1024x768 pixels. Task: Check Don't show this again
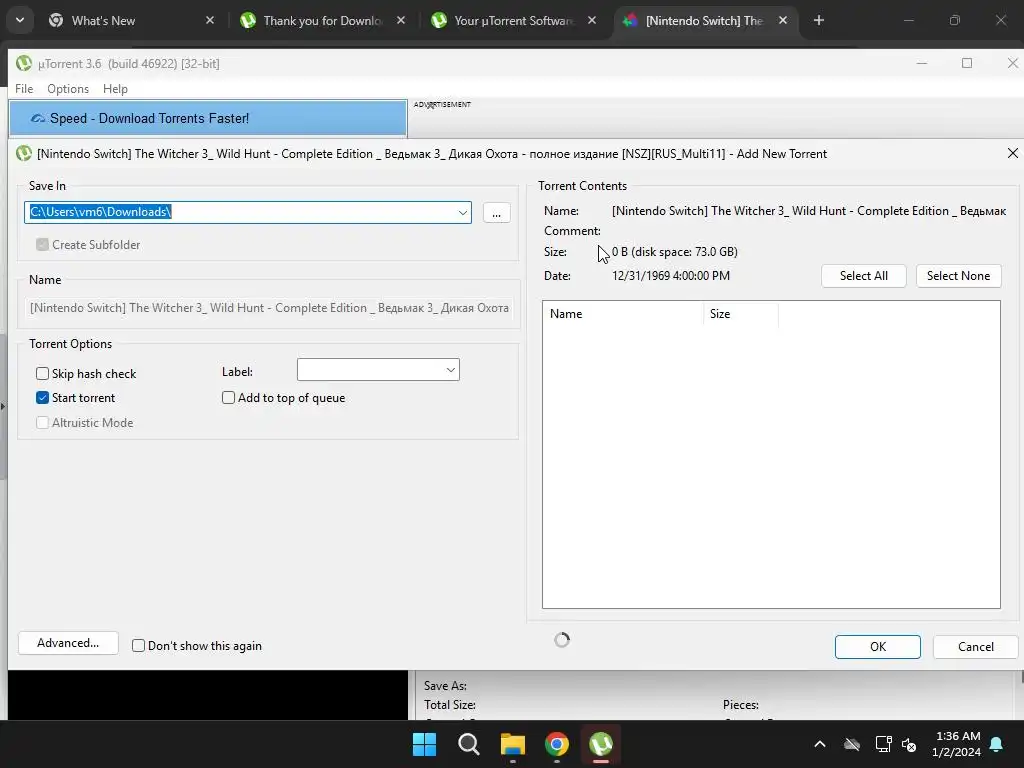[138, 646]
